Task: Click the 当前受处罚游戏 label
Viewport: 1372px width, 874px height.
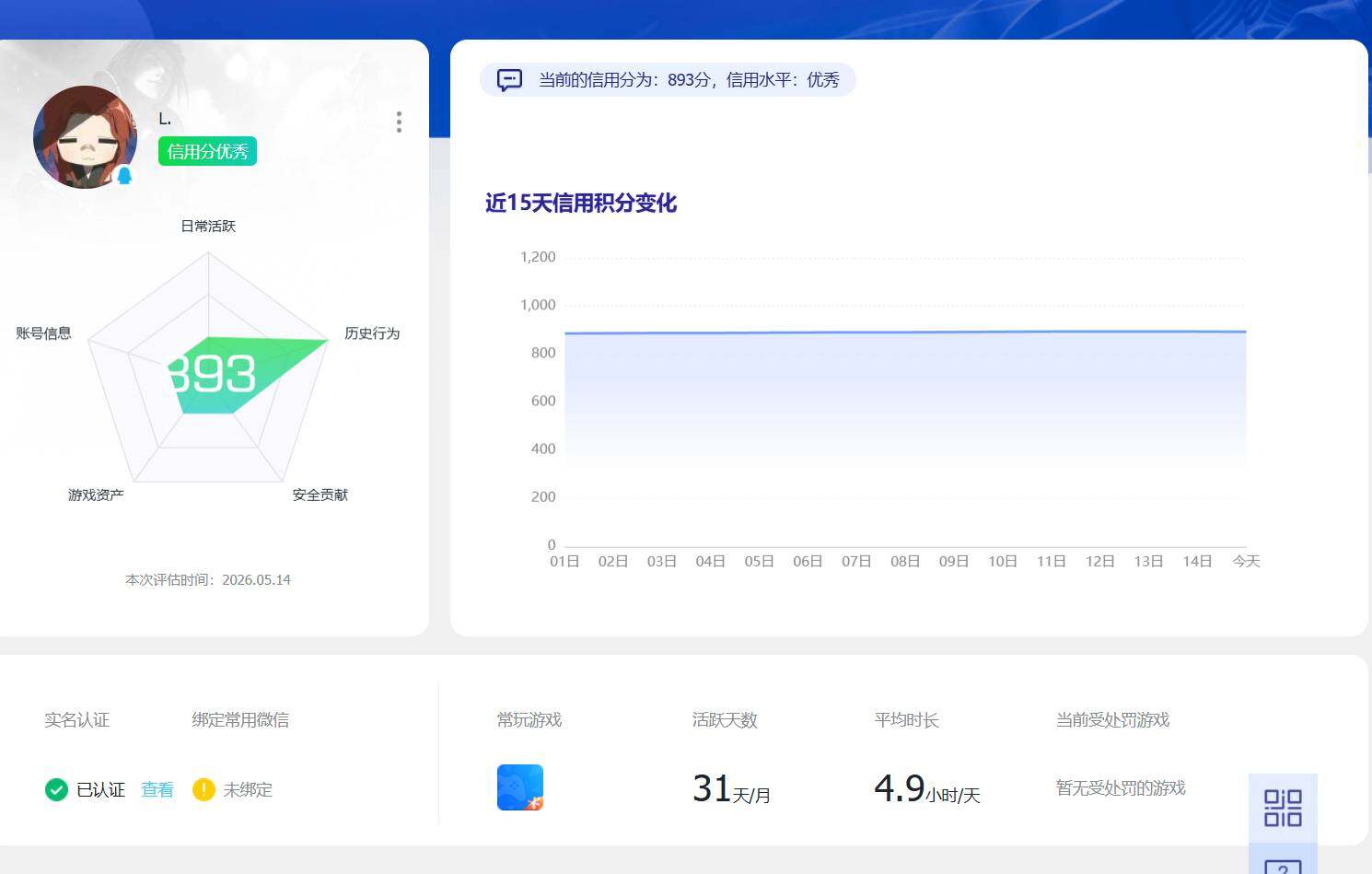Action: coord(1112,719)
